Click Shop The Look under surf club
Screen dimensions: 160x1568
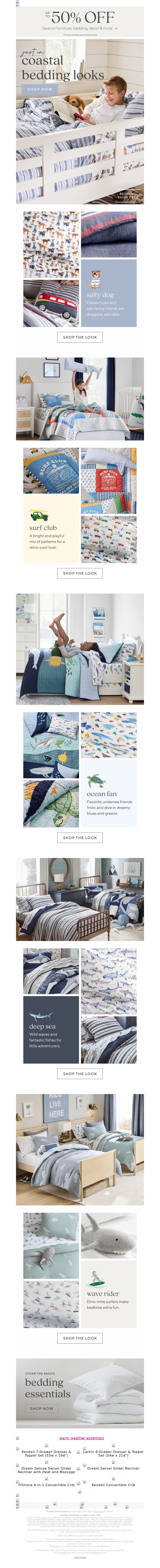80,573
